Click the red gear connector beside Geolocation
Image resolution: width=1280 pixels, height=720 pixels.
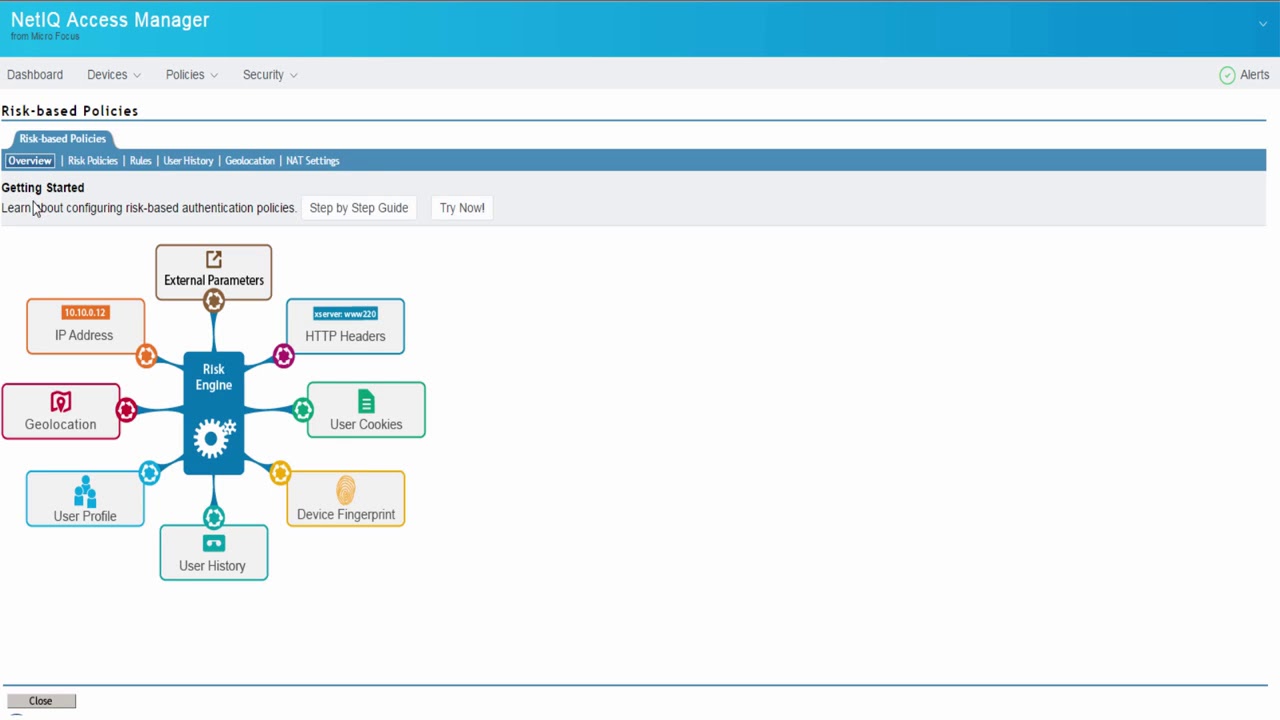click(x=126, y=410)
